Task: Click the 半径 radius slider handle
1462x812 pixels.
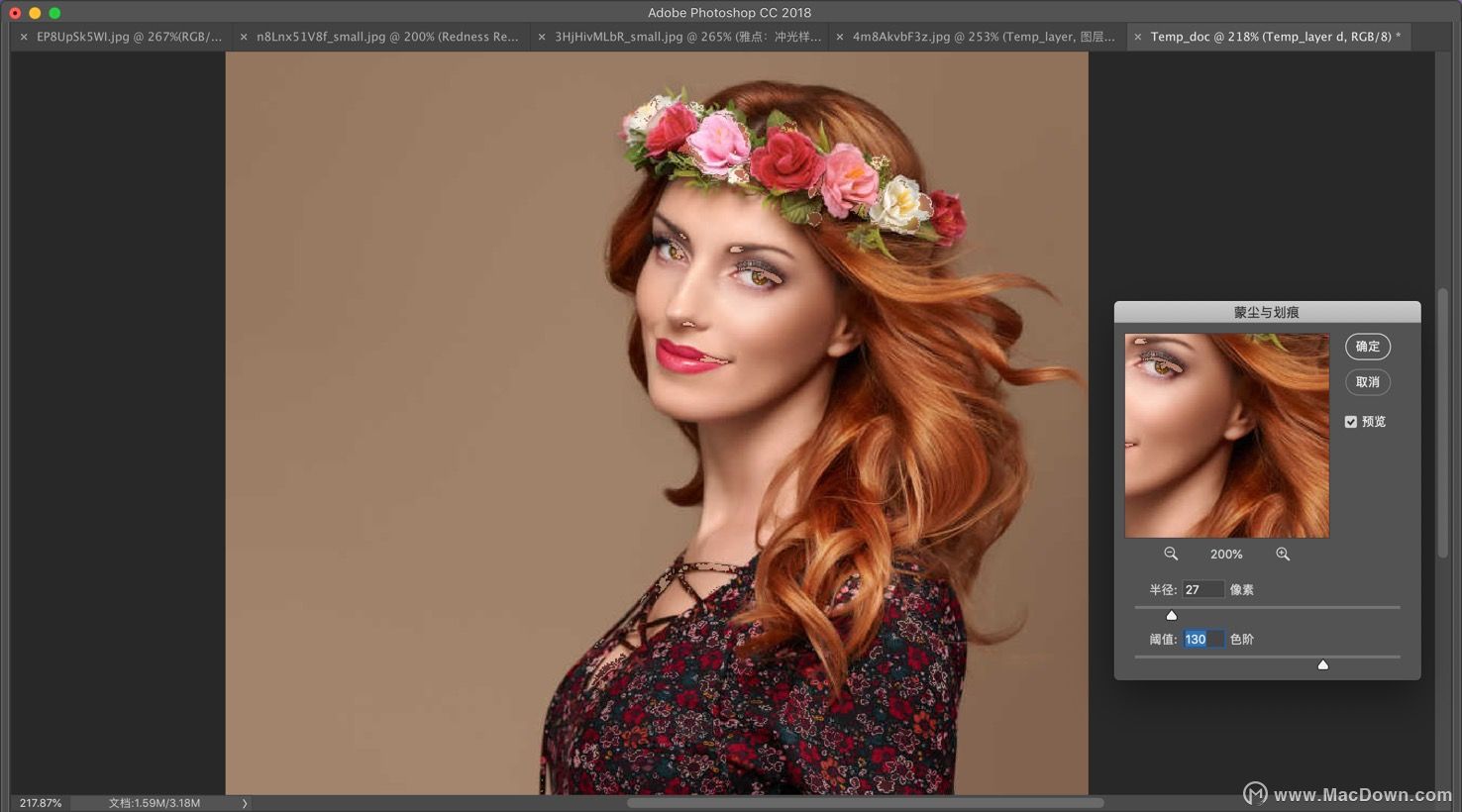Action: point(1172,615)
